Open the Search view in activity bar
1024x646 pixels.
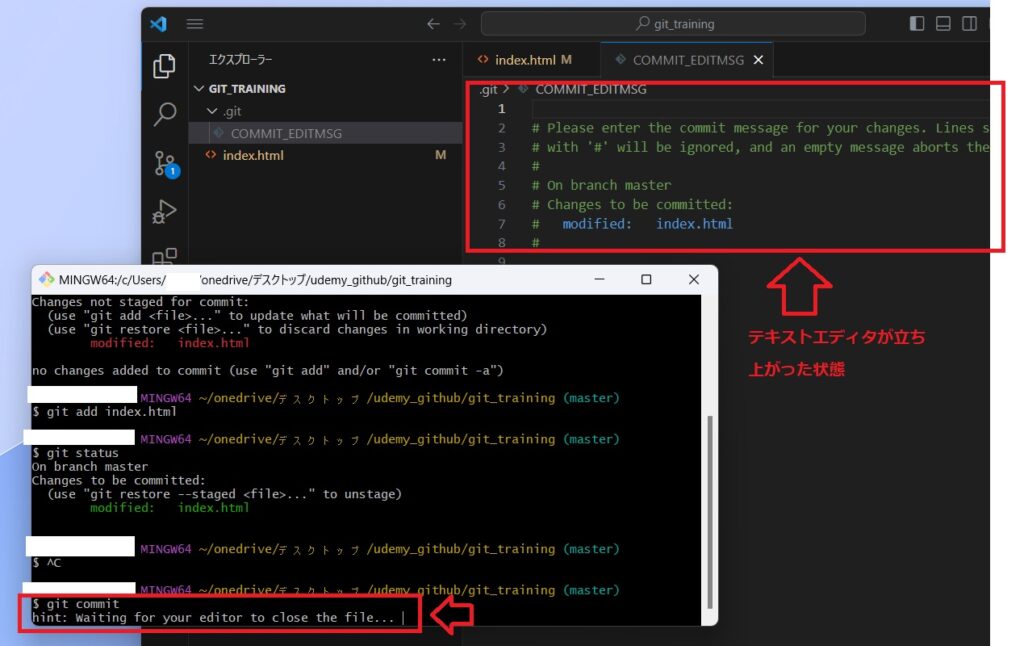164,115
